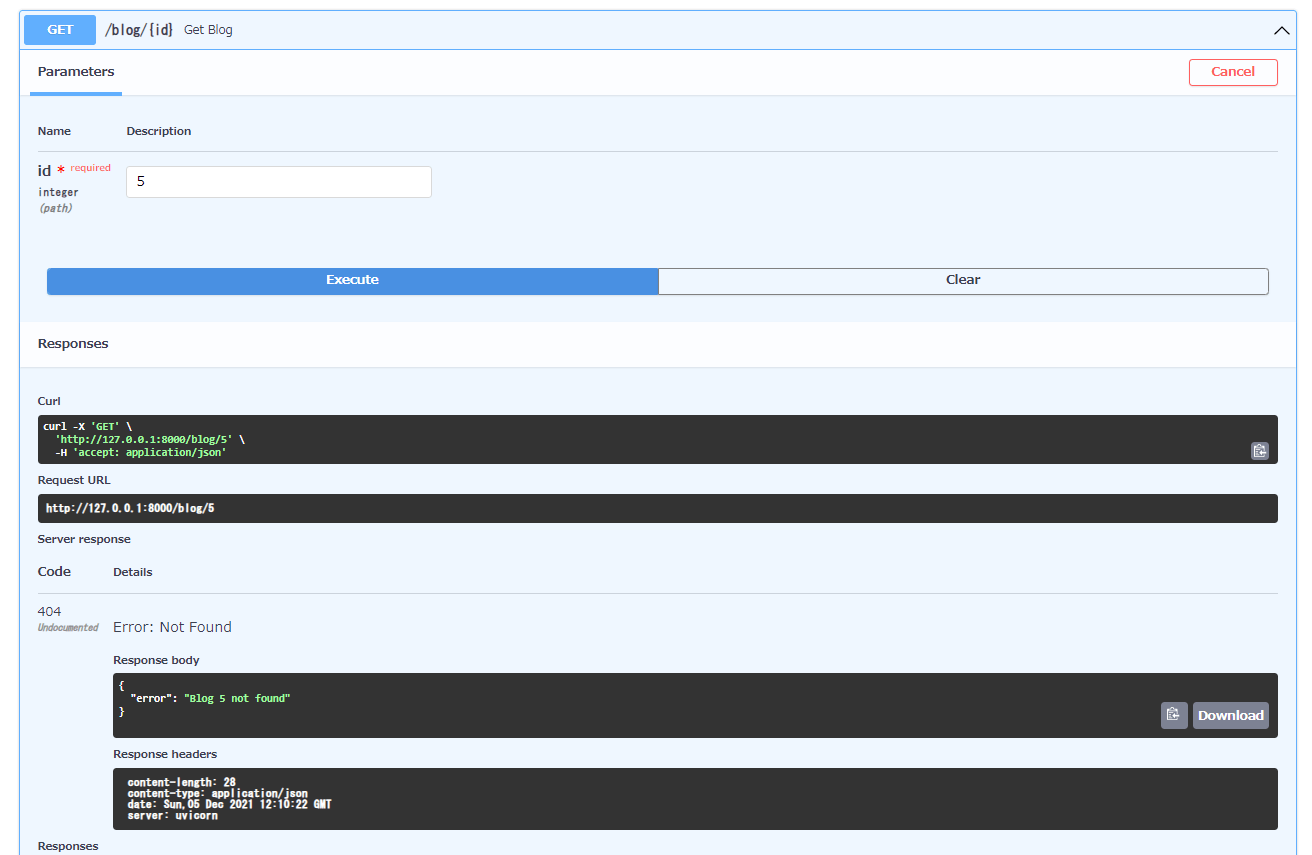Click the Error: Not Found message
This screenshot has width=1312, height=855.
pos(172,626)
